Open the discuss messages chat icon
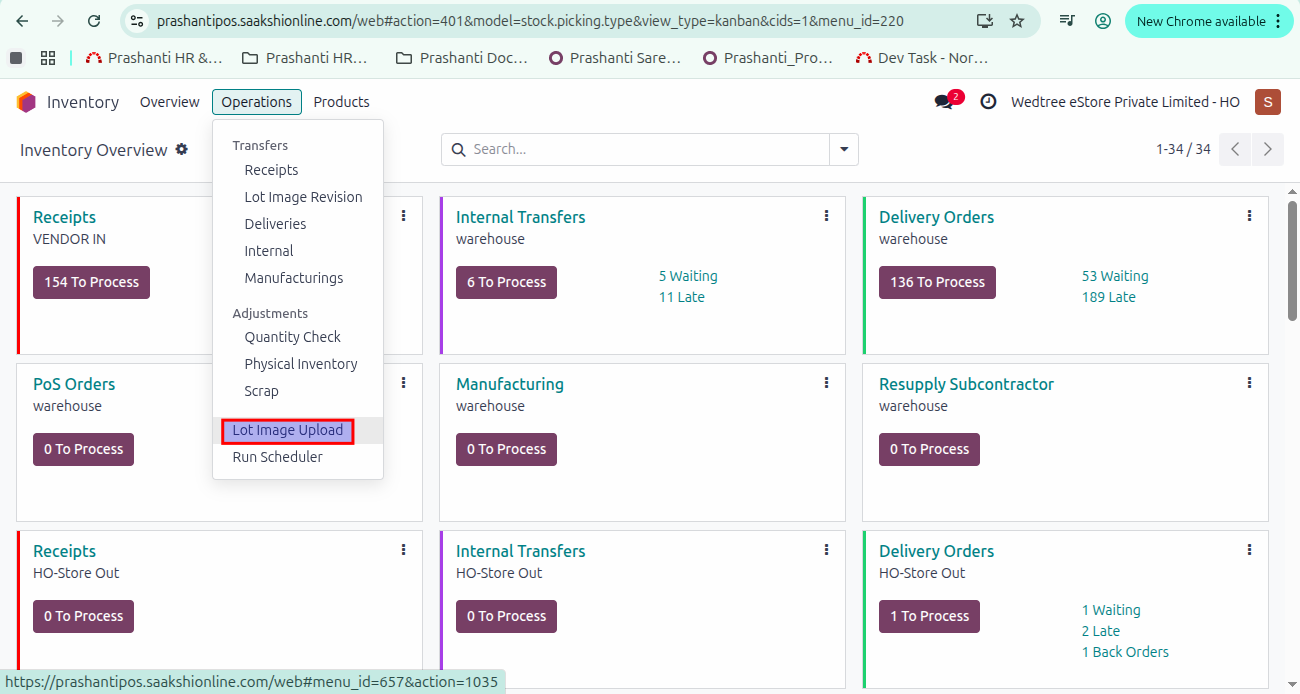1300x694 pixels. coord(944,102)
